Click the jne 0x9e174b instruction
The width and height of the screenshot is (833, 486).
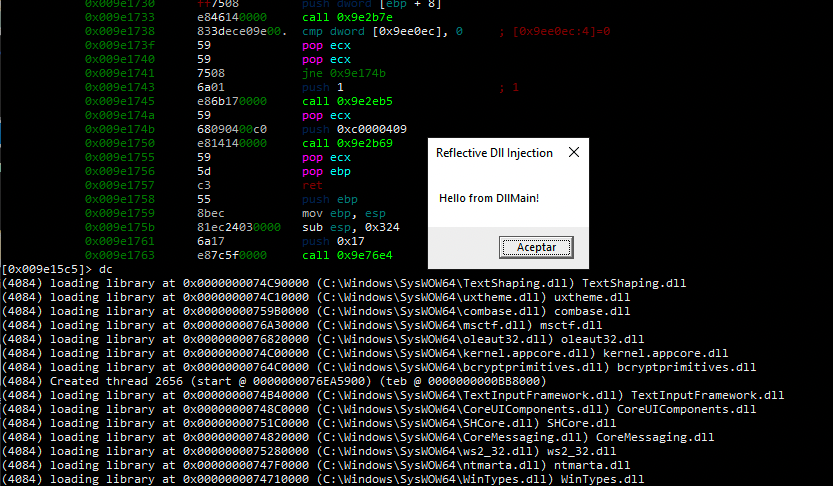(344, 73)
